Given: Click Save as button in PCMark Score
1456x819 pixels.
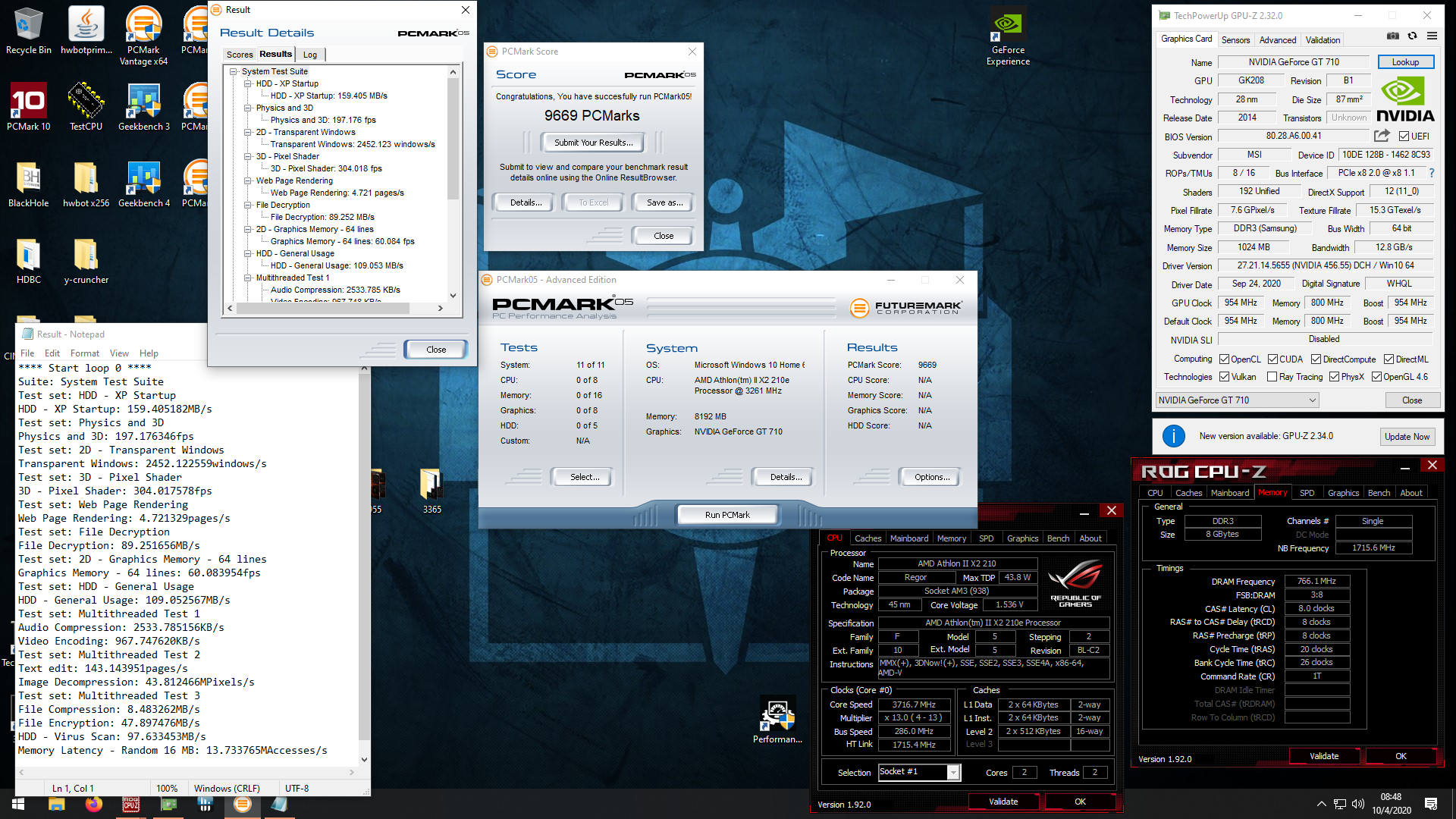Looking at the screenshot, I should (x=664, y=202).
